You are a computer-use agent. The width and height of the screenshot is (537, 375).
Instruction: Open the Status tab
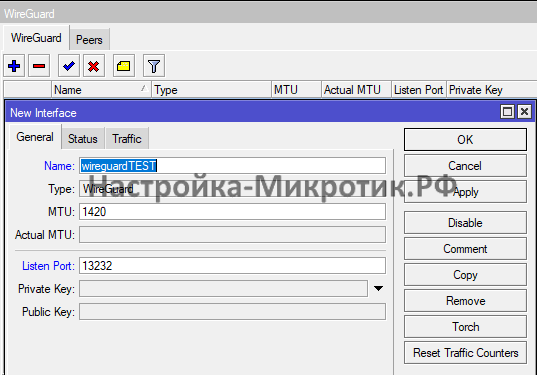pos(83,139)
